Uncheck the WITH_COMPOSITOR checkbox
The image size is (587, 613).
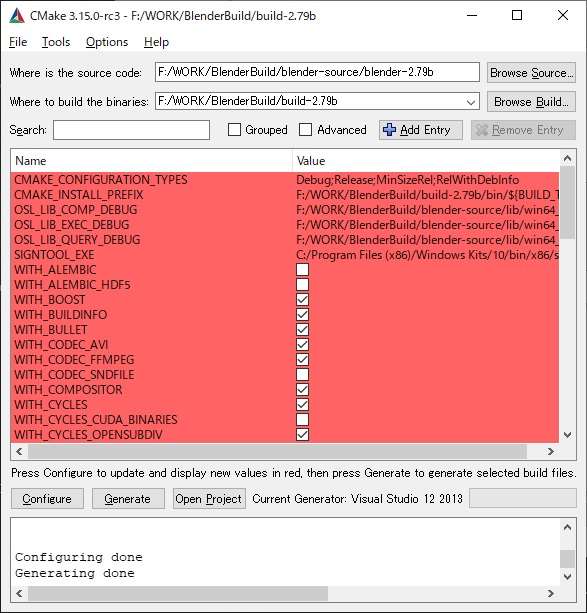point(302,390)
